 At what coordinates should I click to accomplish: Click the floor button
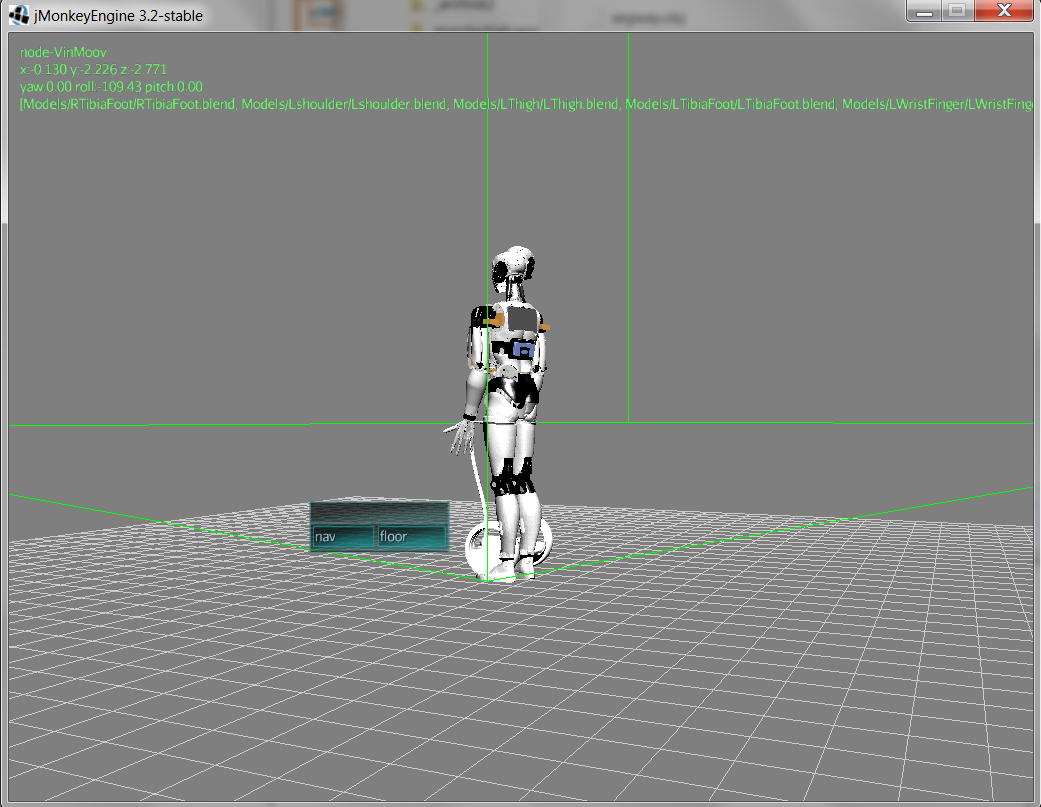(x=410, y=537)
